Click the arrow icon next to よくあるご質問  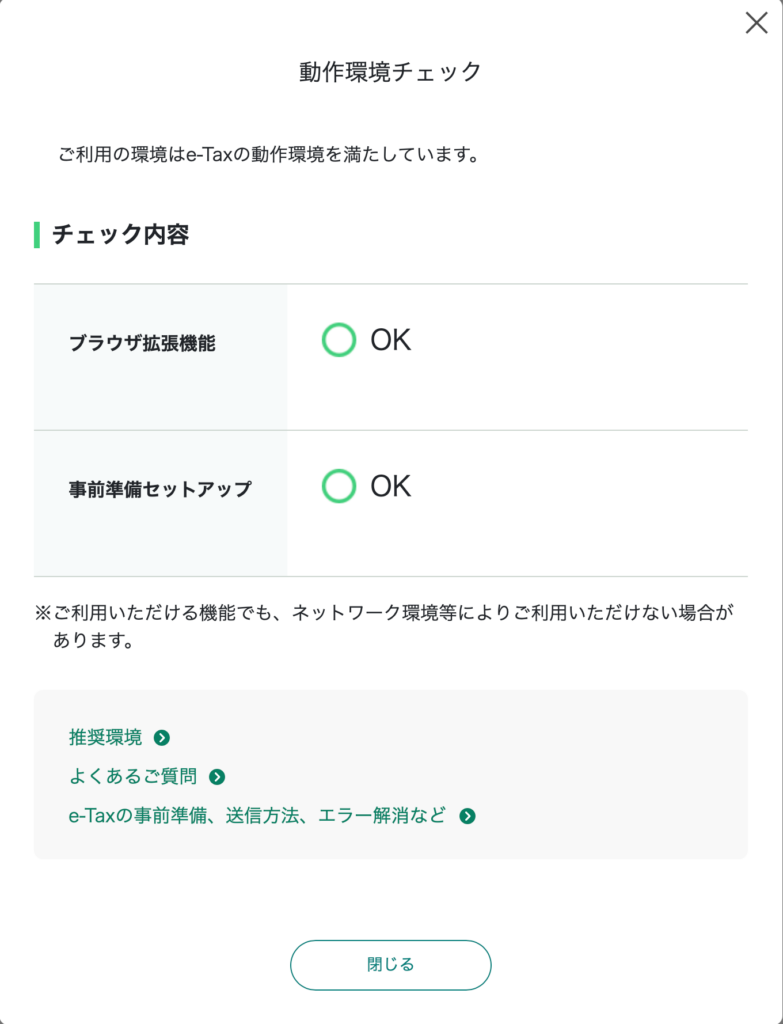click(x=217, y=777)
